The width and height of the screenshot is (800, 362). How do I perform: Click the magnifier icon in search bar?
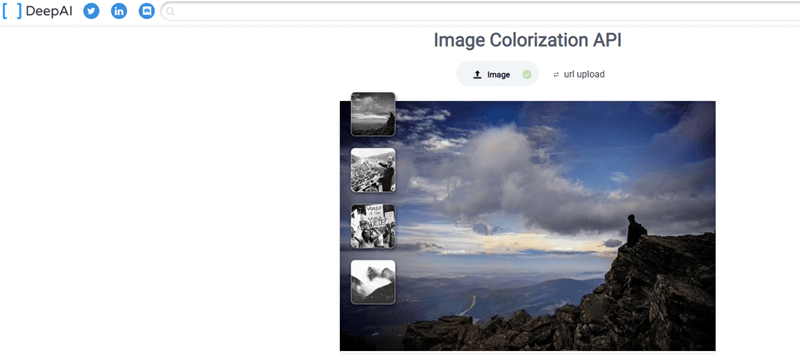point(171,11)
